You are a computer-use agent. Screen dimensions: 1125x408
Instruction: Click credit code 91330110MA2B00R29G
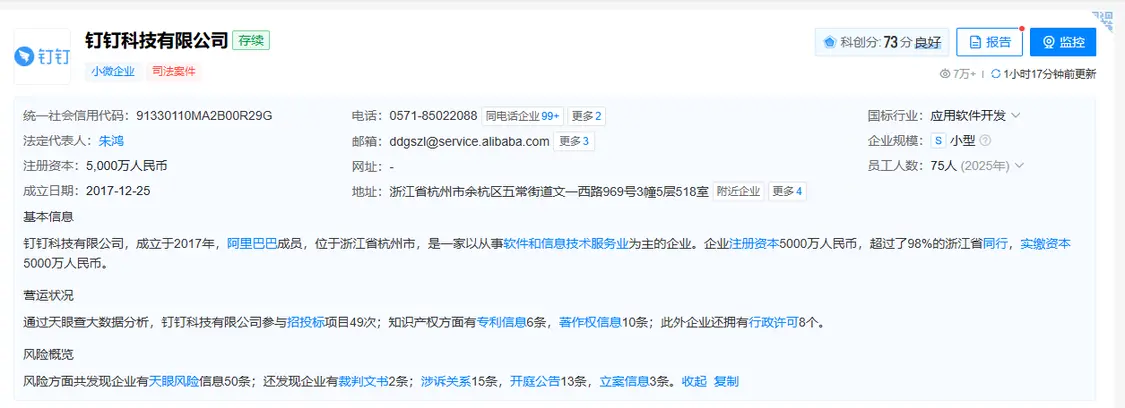(204, 115)
